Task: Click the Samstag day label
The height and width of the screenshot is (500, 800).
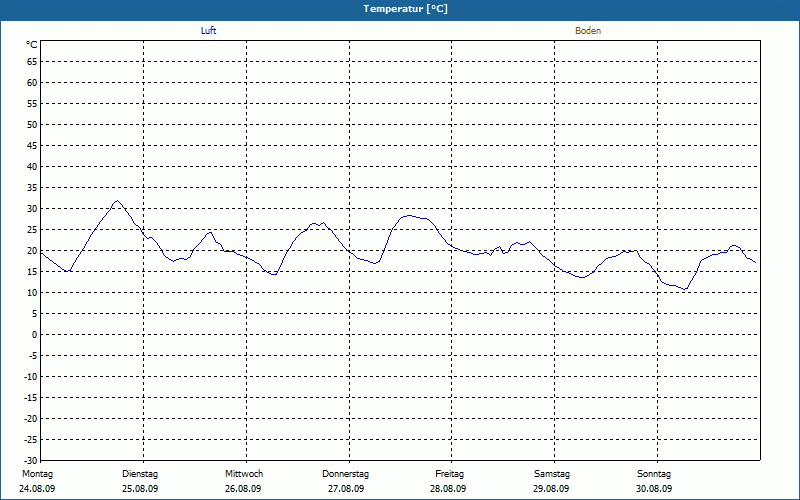Action: [552, 474]
